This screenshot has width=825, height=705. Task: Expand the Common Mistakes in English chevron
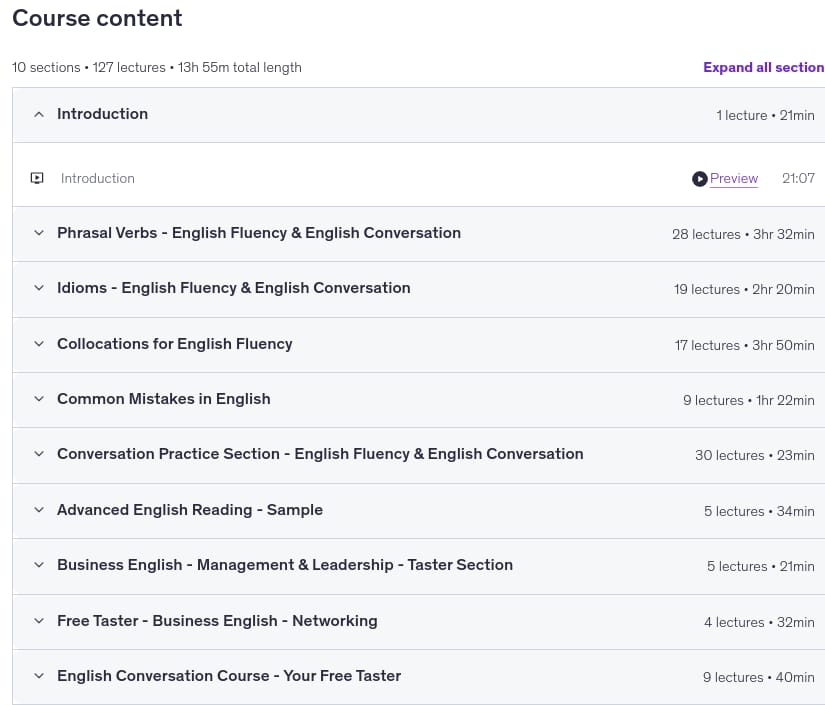pos(39,399)
